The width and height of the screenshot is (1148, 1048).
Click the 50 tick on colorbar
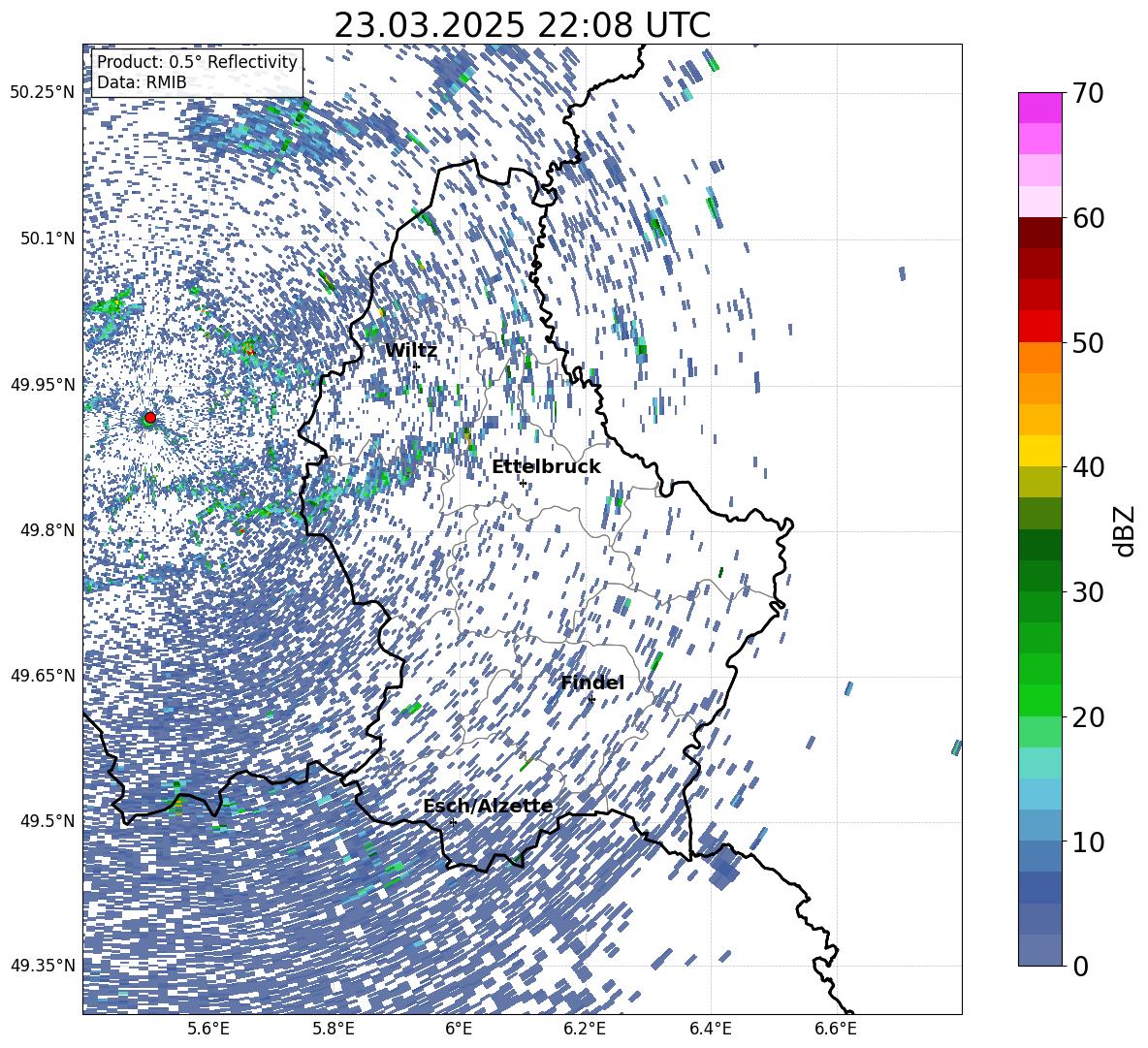click(x=1089, y=342)
